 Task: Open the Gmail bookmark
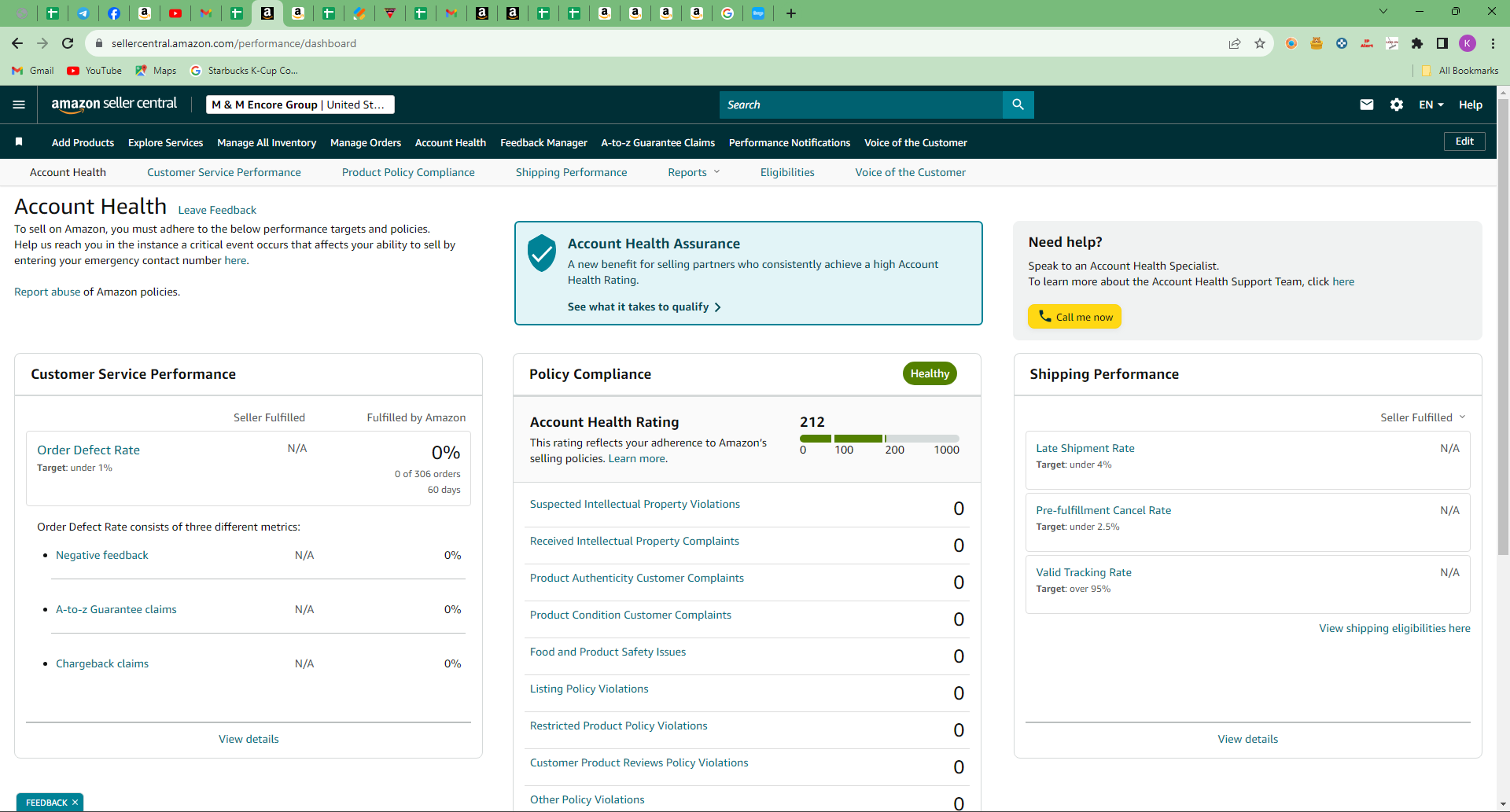click(x=33, y=71)
